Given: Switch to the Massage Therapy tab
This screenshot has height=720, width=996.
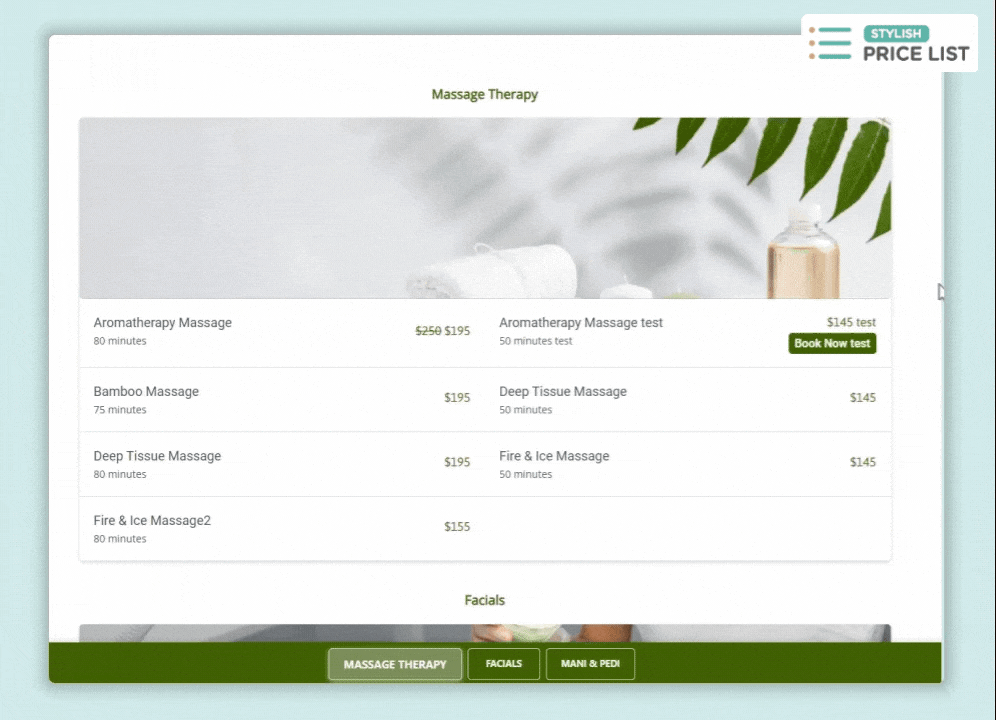Looking at the screenshot, I should (395, 664).
